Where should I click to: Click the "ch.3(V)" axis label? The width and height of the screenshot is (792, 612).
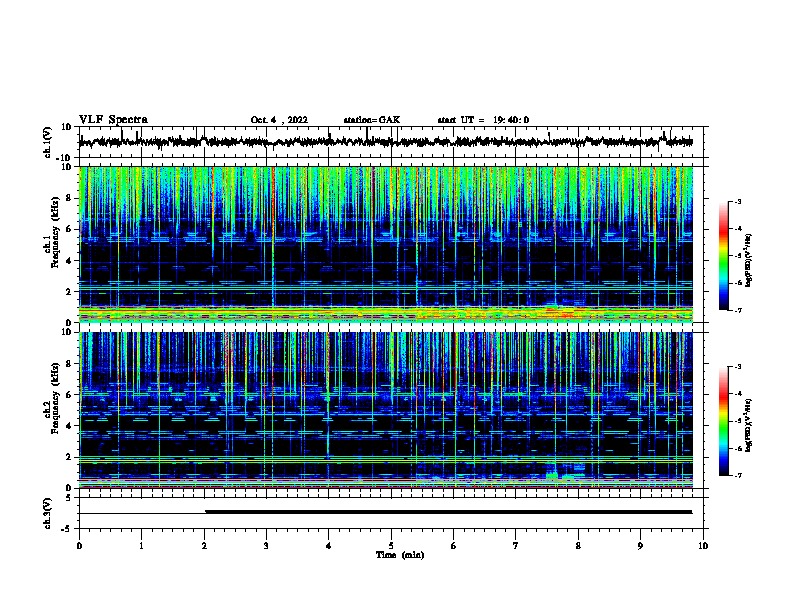(x=47, y=514)
